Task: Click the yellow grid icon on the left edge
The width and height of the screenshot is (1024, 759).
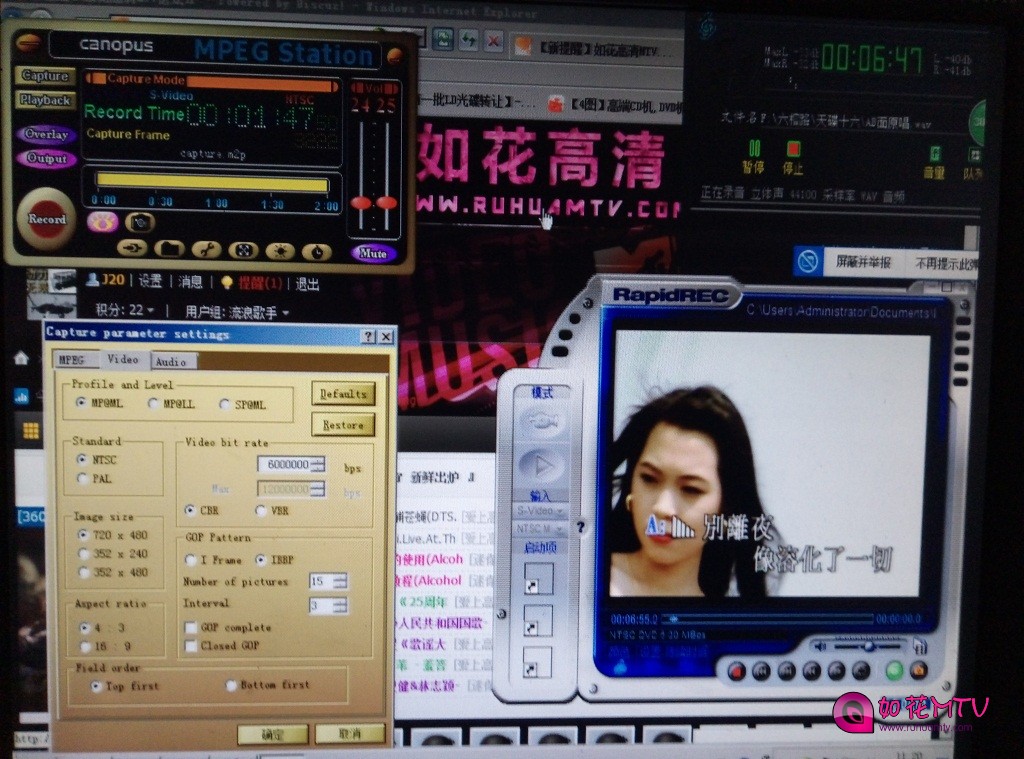Action: pos(31,430)
